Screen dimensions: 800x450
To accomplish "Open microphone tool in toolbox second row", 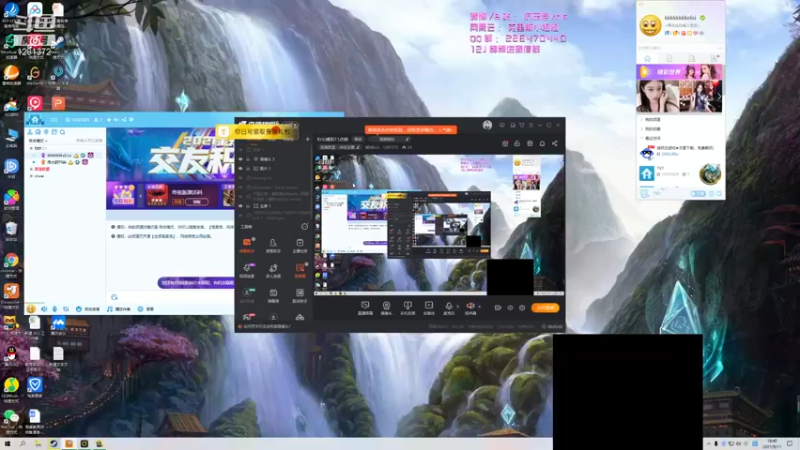I will point(247,270).
